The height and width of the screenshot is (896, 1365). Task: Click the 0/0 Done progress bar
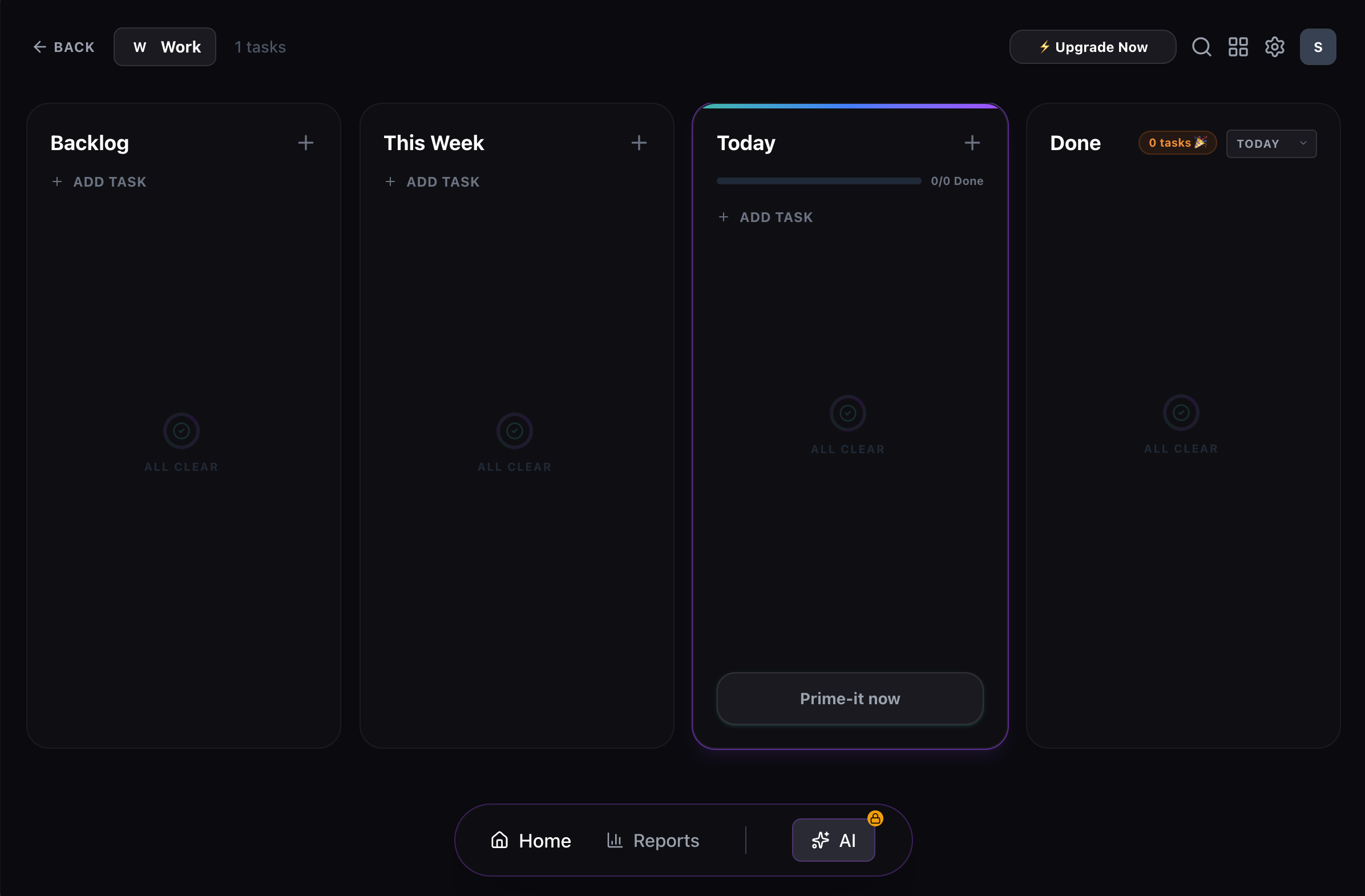[x=819, y=181]
